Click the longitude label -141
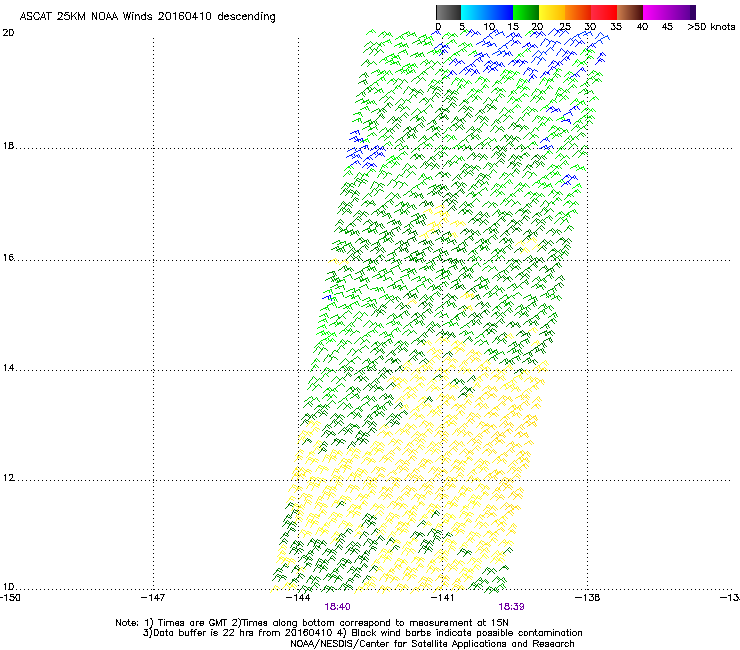 pyautogui.click(x=442, y=598)
